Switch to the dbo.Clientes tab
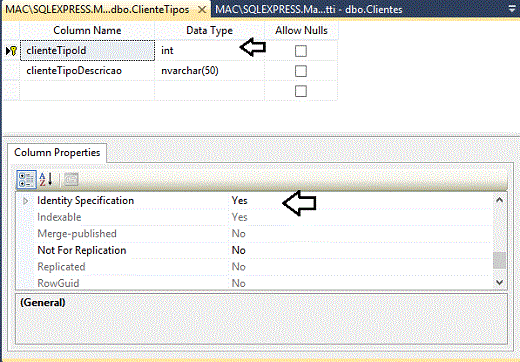The image size is (520, 362). 309,10
